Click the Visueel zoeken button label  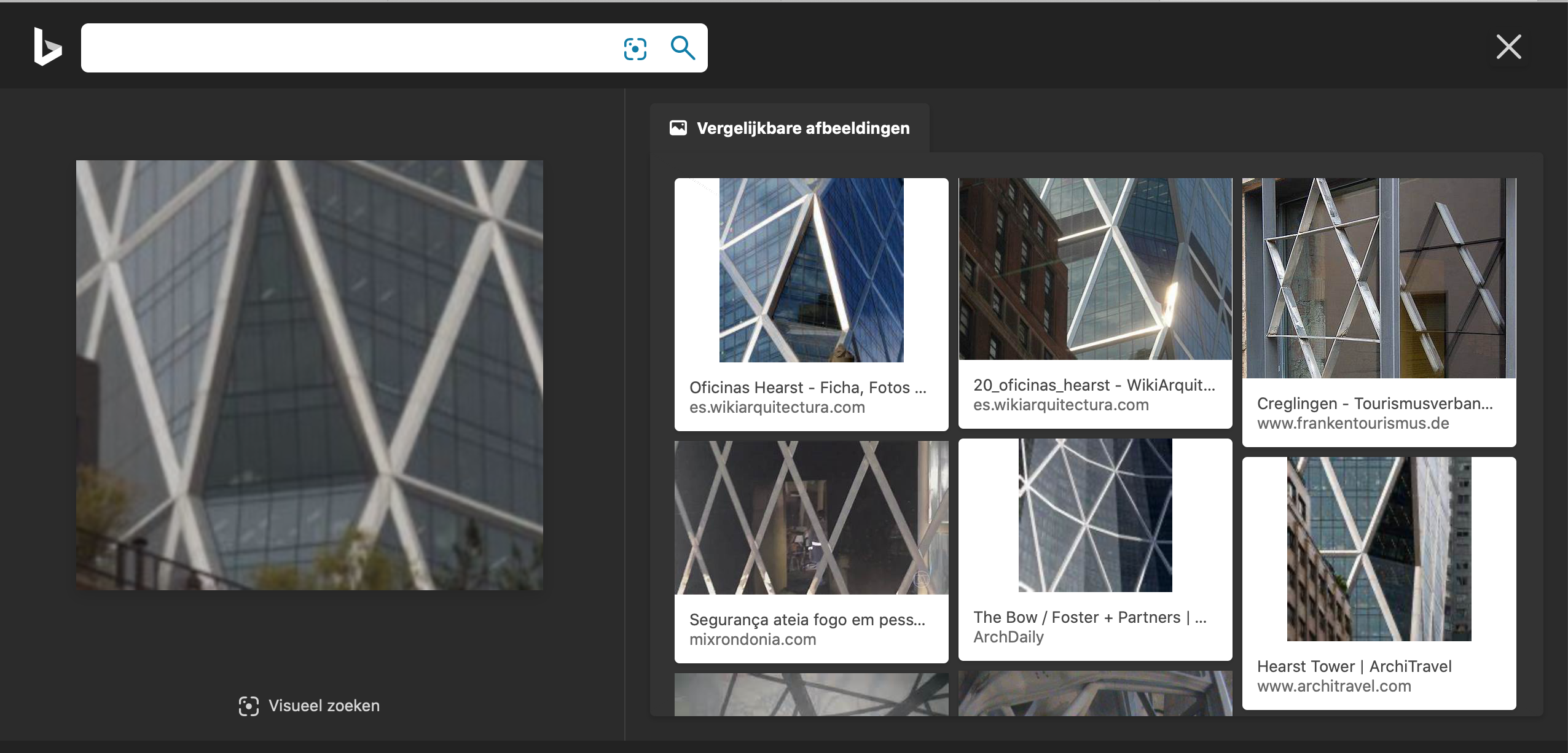324,706
